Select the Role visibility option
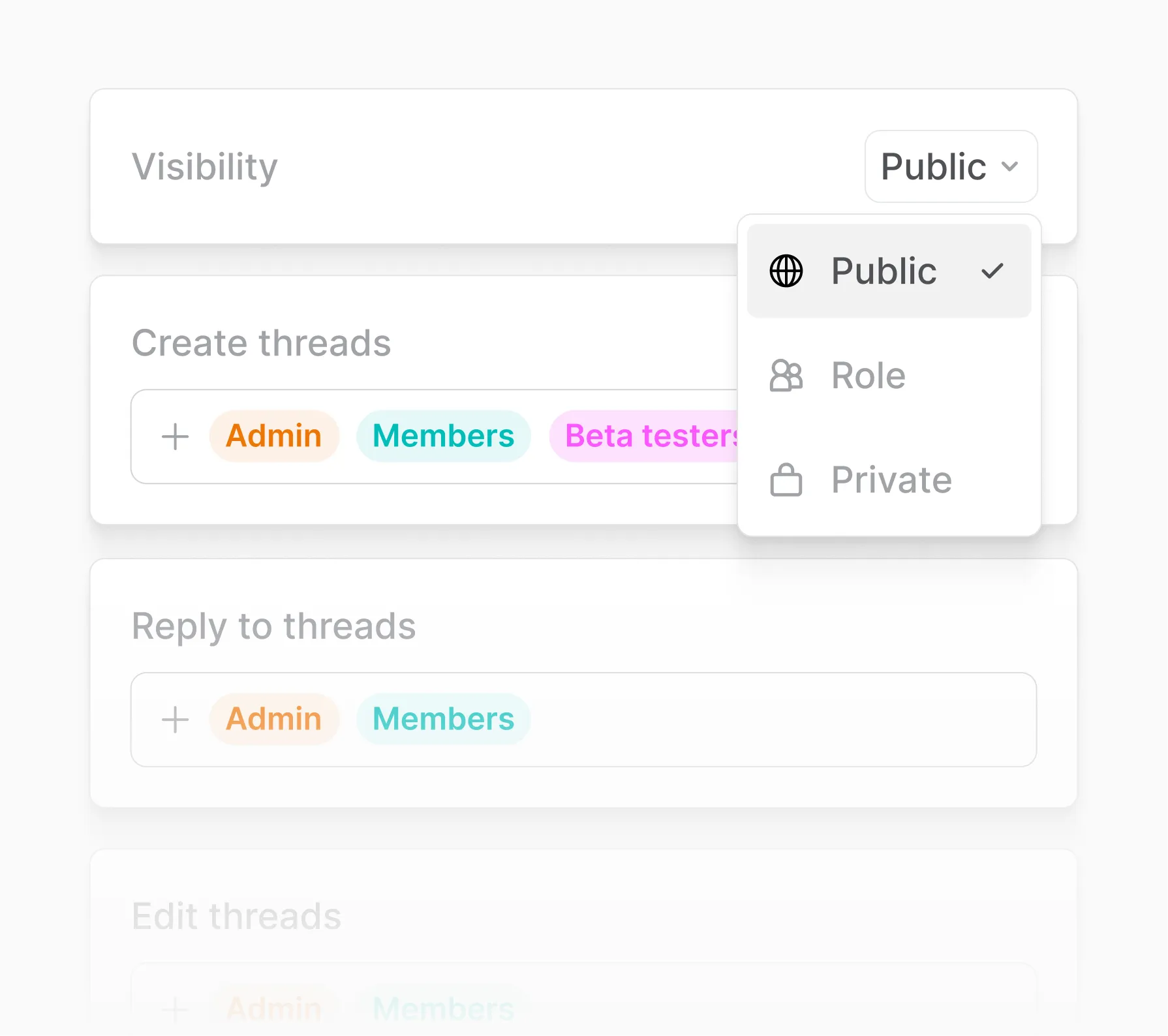The width and height of the screenshot is (1168, 1036). pos(868,376)
